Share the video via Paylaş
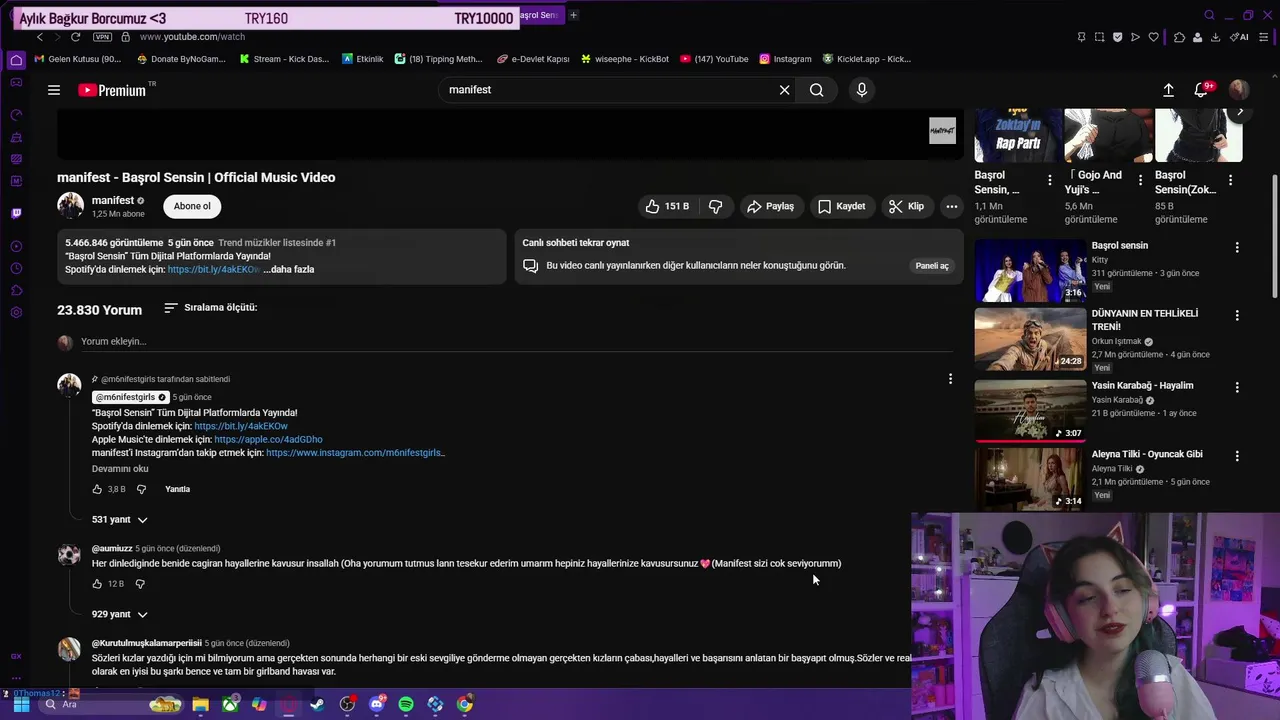Screen dimensions: 1280x720 (x=770, y=206)
